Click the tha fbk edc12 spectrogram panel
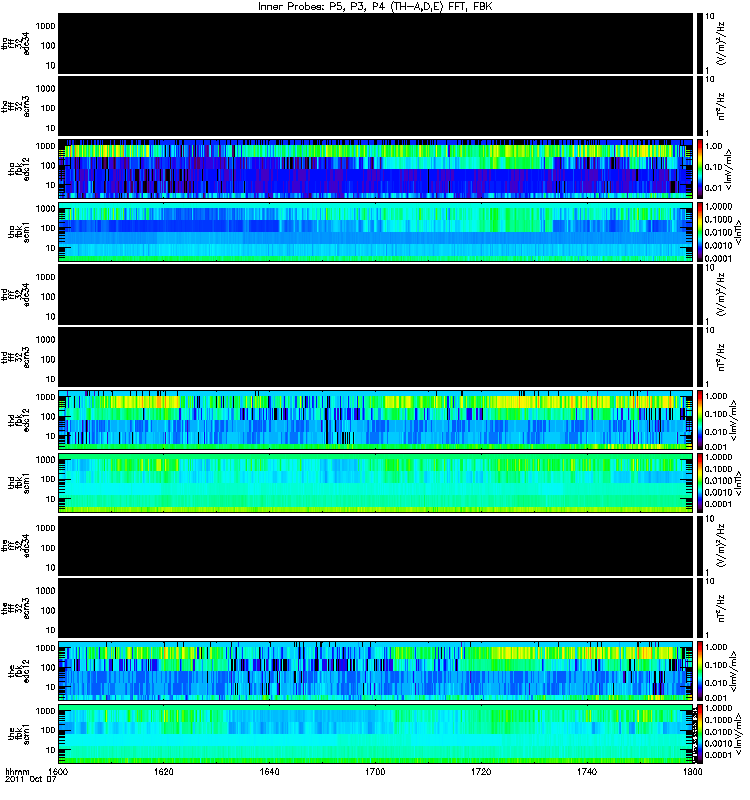Screen dimensions: 750x800 point(376,169)
